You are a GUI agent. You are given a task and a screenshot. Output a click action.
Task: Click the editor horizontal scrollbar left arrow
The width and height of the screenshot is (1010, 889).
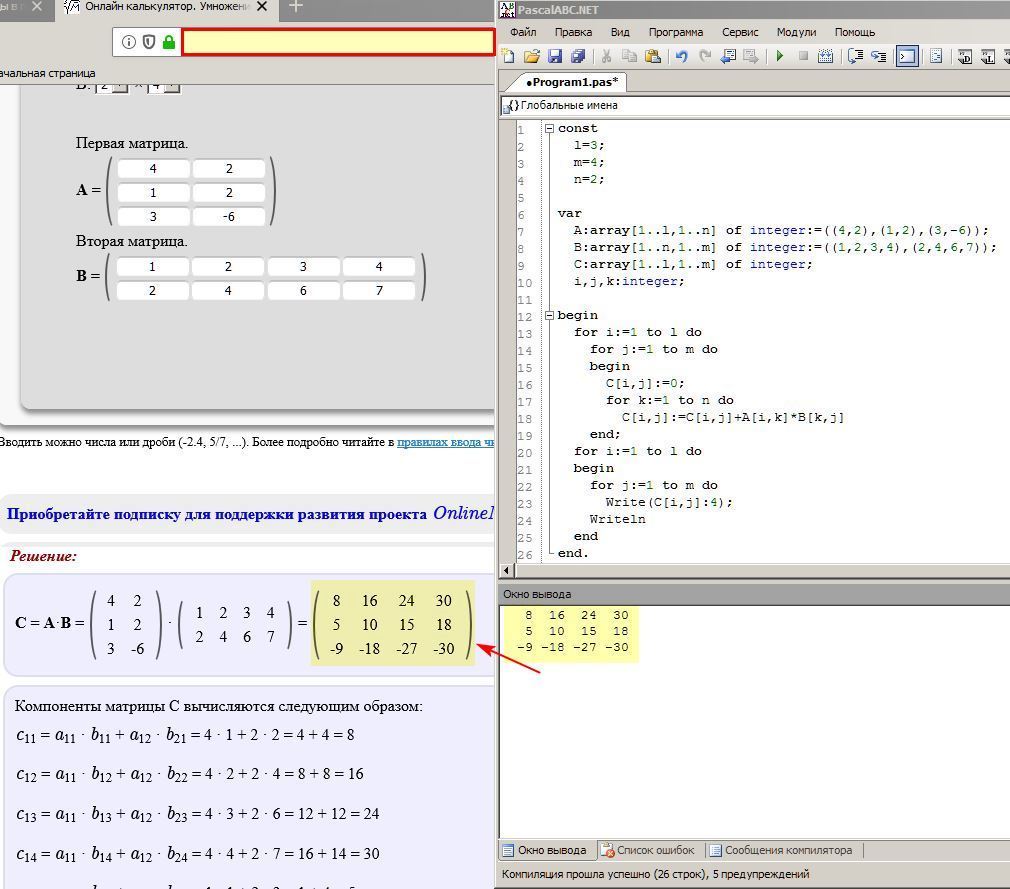(x=507, y=570)
